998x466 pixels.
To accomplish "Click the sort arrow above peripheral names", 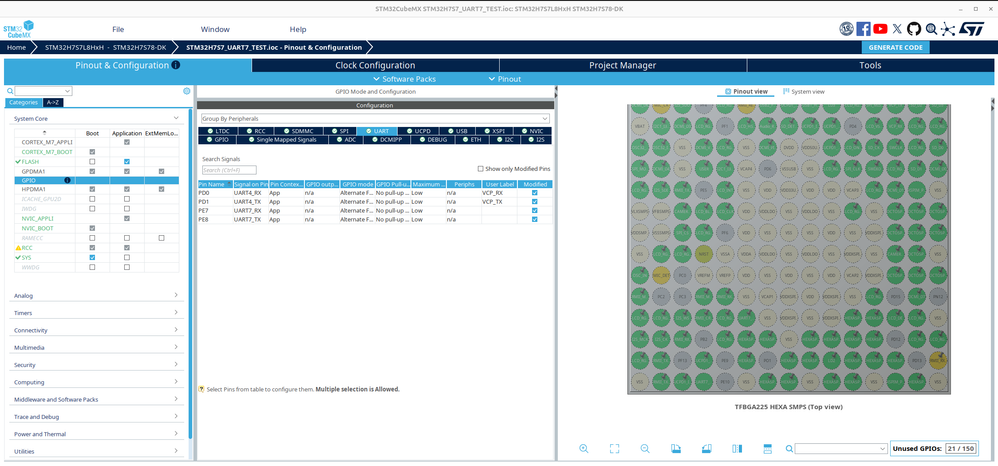I will tap(44, 132).
